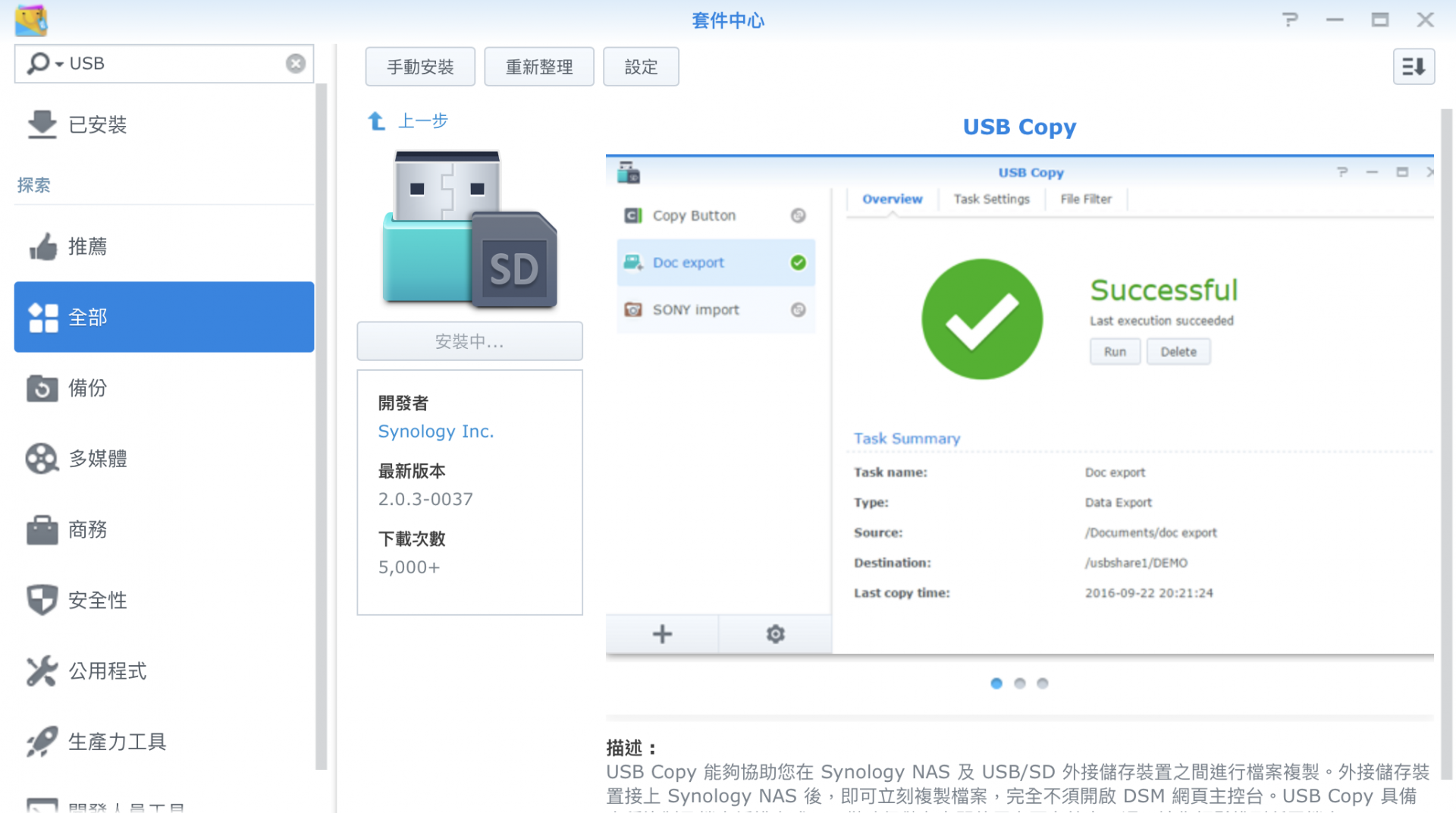Select the Recommended category thumbs-up icon
The height and width of the screenshot is (813, 1456).
(x=42, y=246)
